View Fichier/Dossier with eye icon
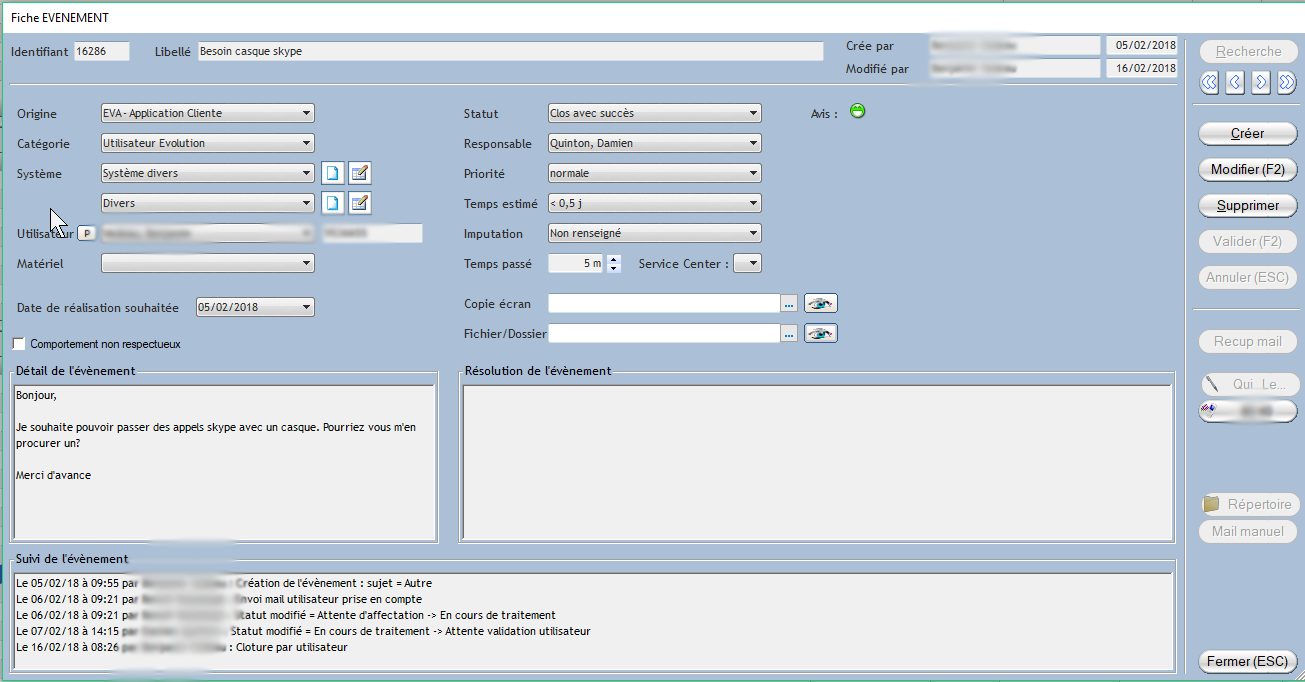This screenshot has width=1305, height=682. coord(820,333)
